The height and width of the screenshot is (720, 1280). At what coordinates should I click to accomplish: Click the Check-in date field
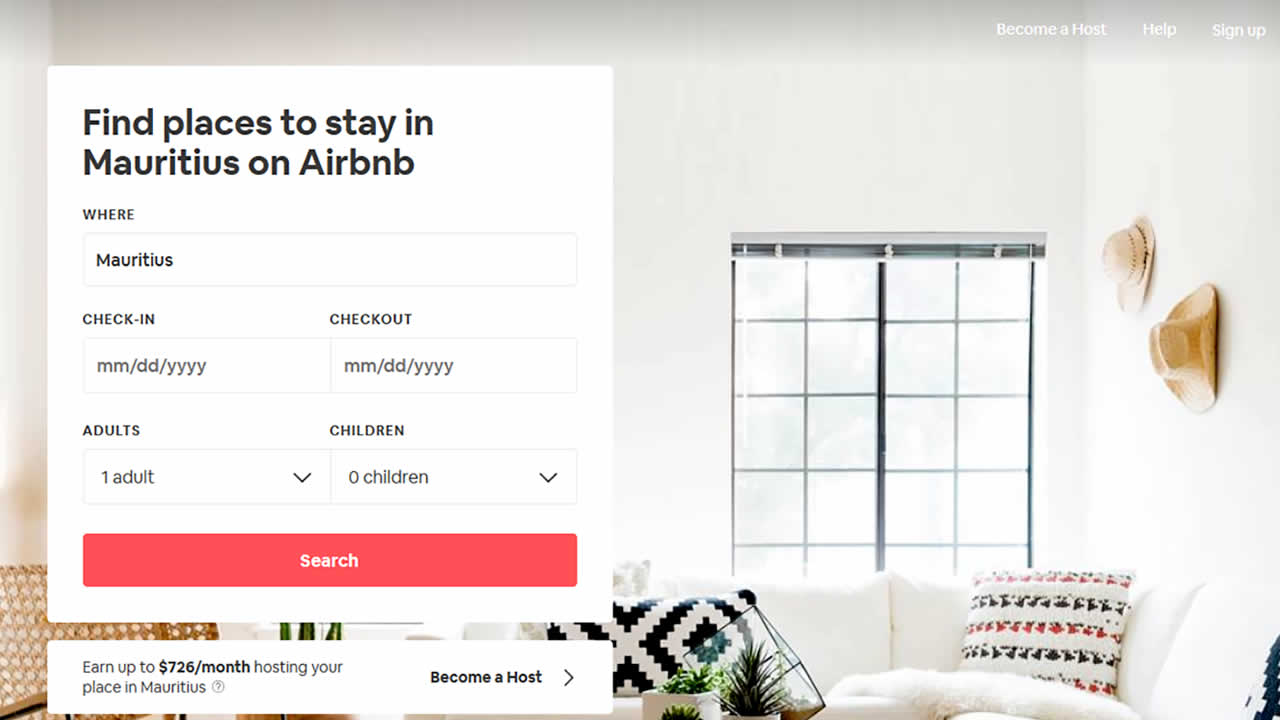pos(206,366)
